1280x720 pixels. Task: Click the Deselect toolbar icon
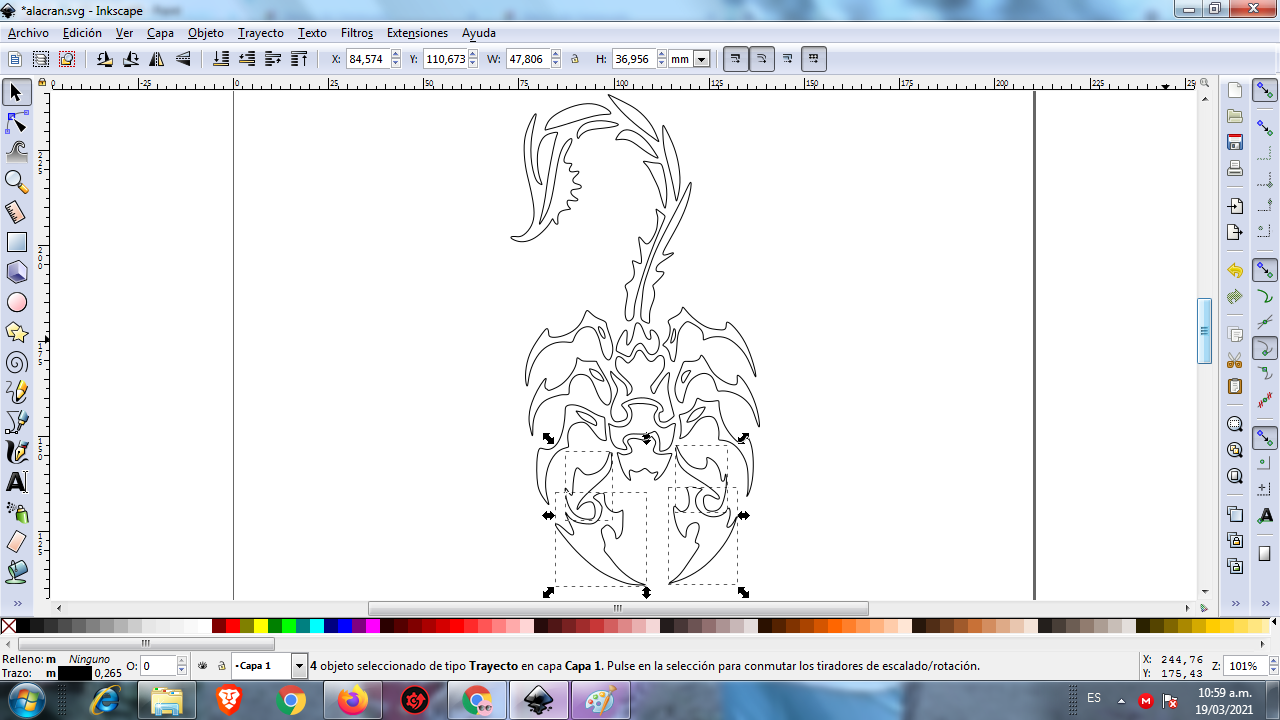point(67,59)
